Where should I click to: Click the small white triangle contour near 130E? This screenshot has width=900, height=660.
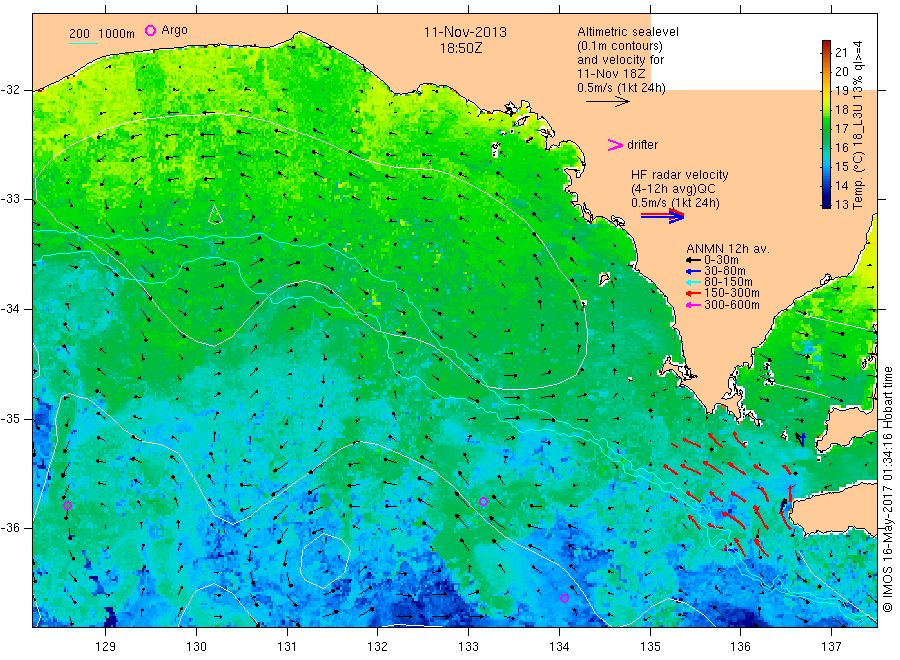click(x=215, y=215)
